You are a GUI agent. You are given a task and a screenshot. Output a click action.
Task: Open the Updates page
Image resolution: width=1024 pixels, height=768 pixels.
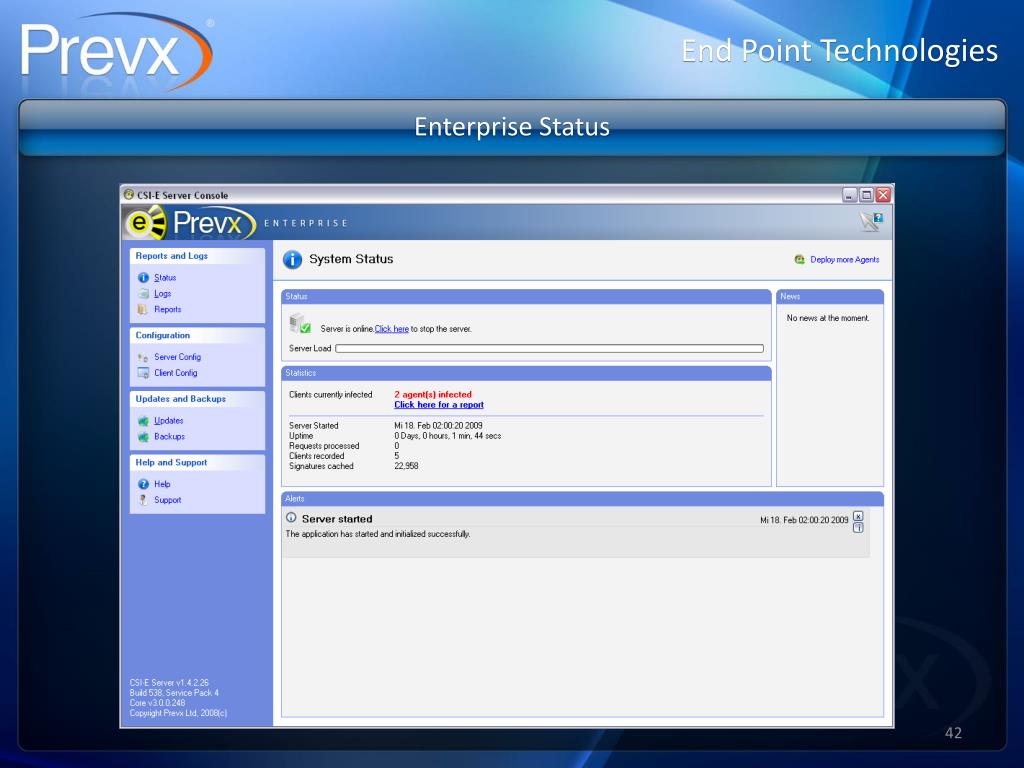click(168, 421)
